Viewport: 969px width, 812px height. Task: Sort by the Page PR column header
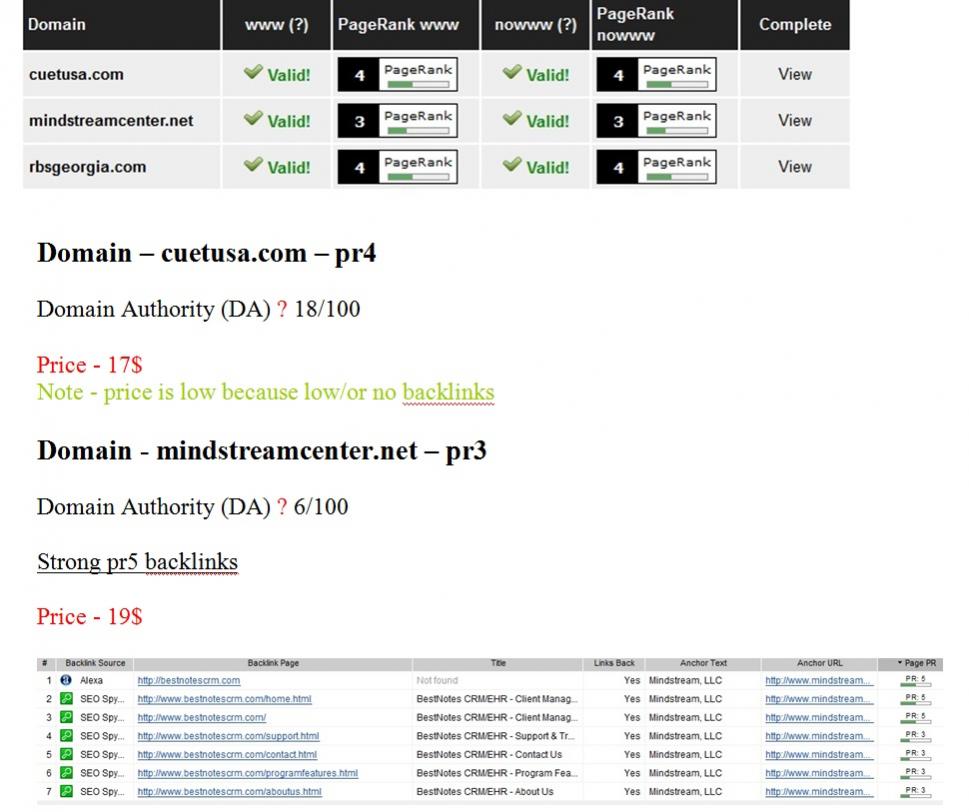click(910, 663)
